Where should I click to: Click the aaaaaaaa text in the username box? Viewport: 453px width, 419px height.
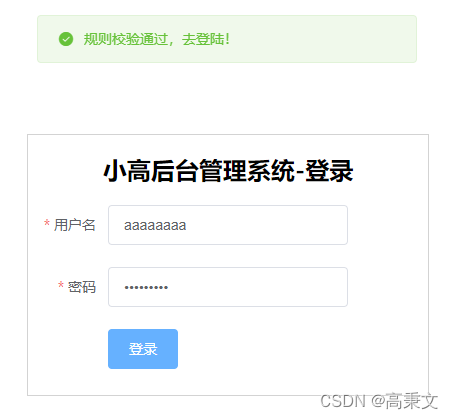point(155,226)
